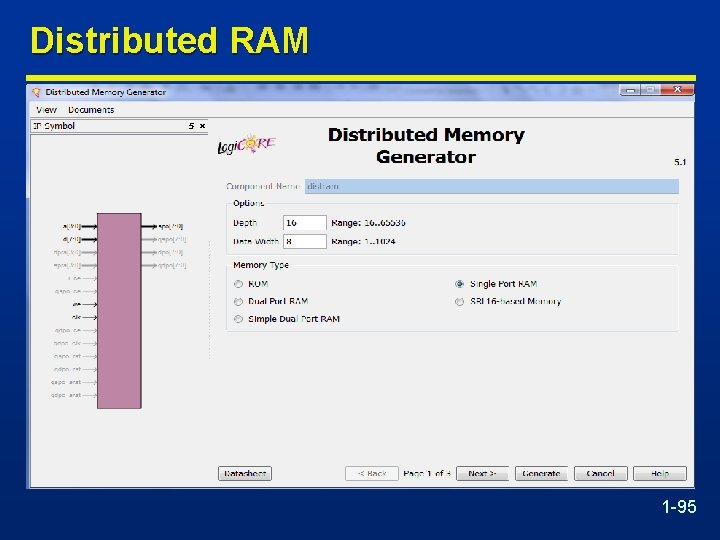This screenshot has width=720, height=540.
Task: Maximize the Distributed Memory Generator window
Action: point(650,90)
